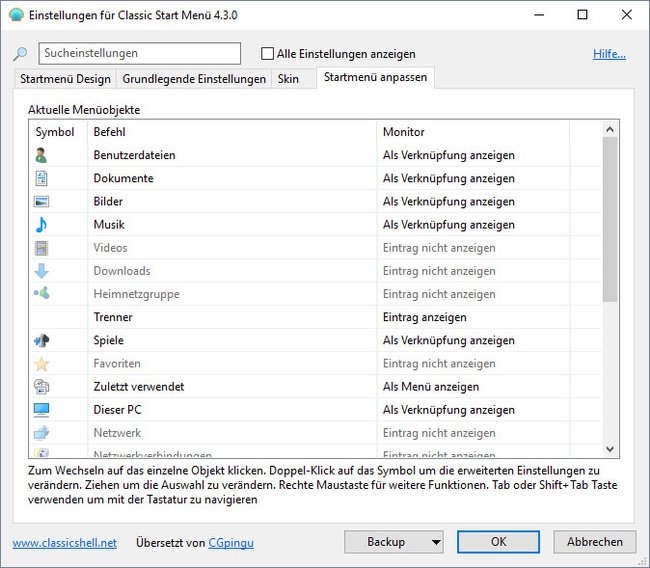The height and width of the screenshot is (568, 650).
Task: Click the Monitor column header
Action: pyautogui.click(x=473, y=132)
